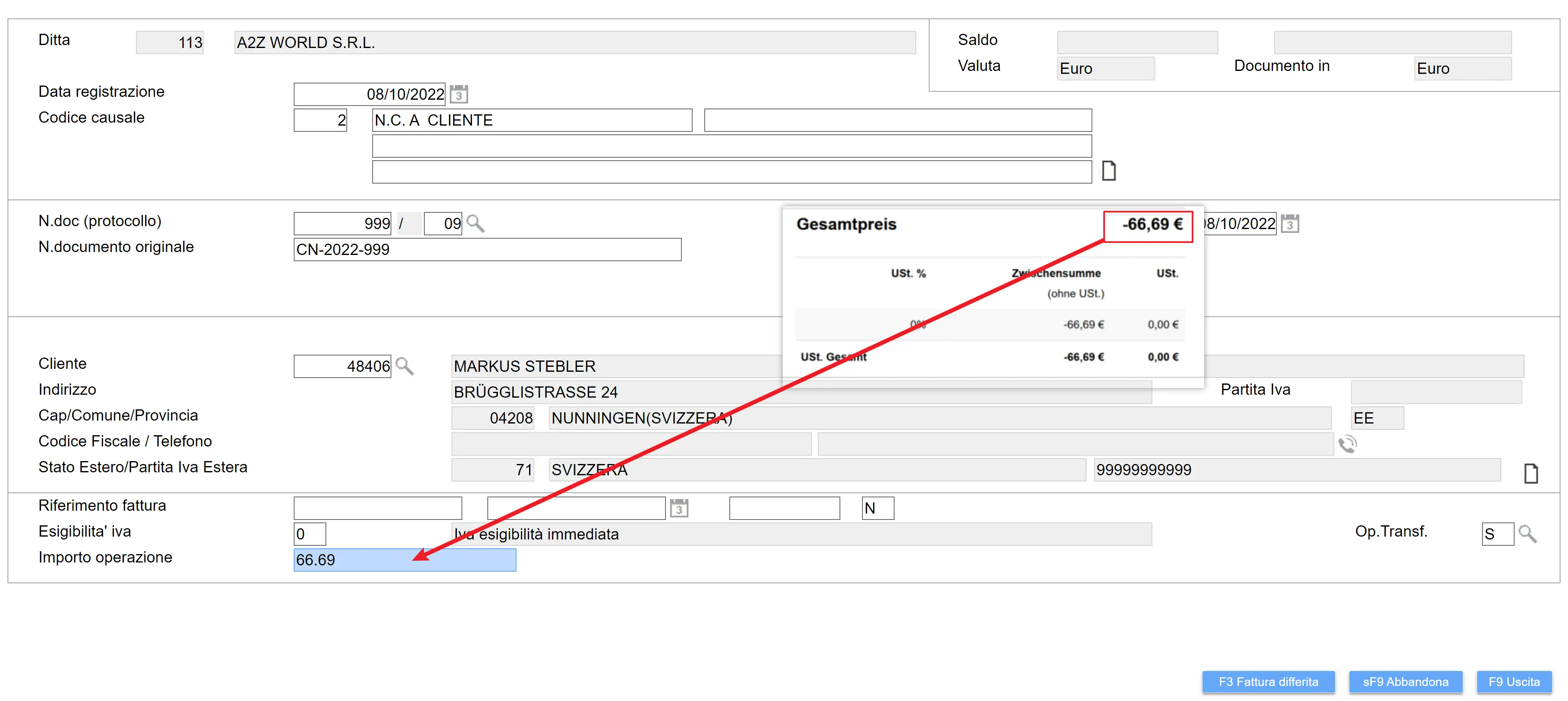
Task: Open document icon beside causale description
Action: [x=1109, y=171]
